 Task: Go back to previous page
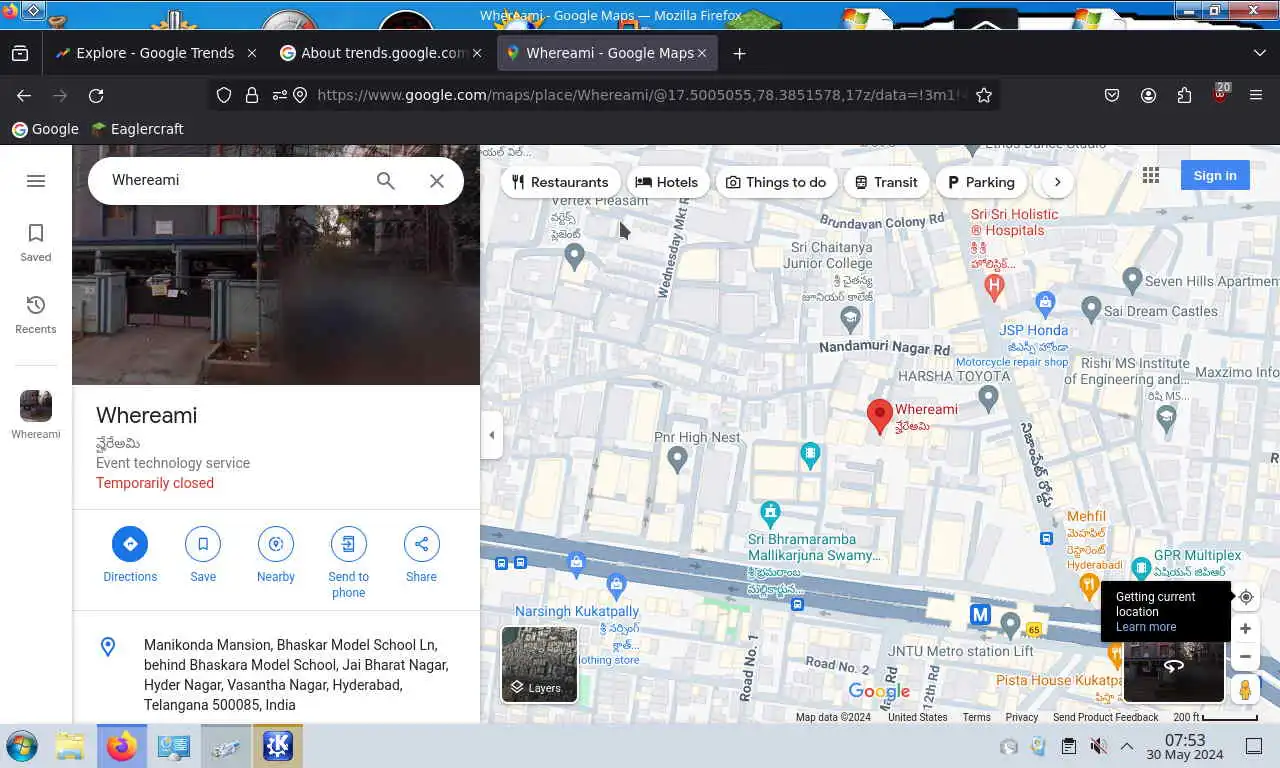pos(24,95)
